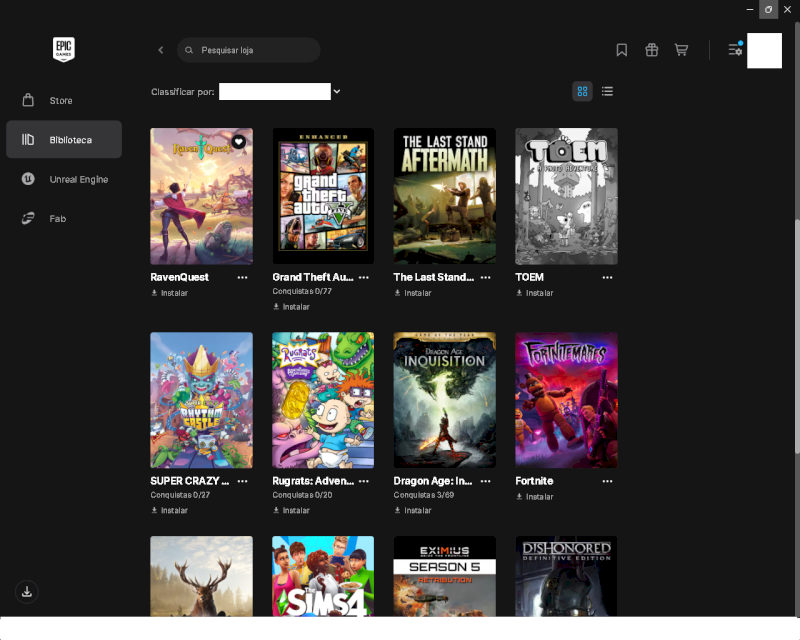The width and height of the screenshot is (800, 640).
Task: Click the Pesquisar loja search field
Action: point(248,50)
